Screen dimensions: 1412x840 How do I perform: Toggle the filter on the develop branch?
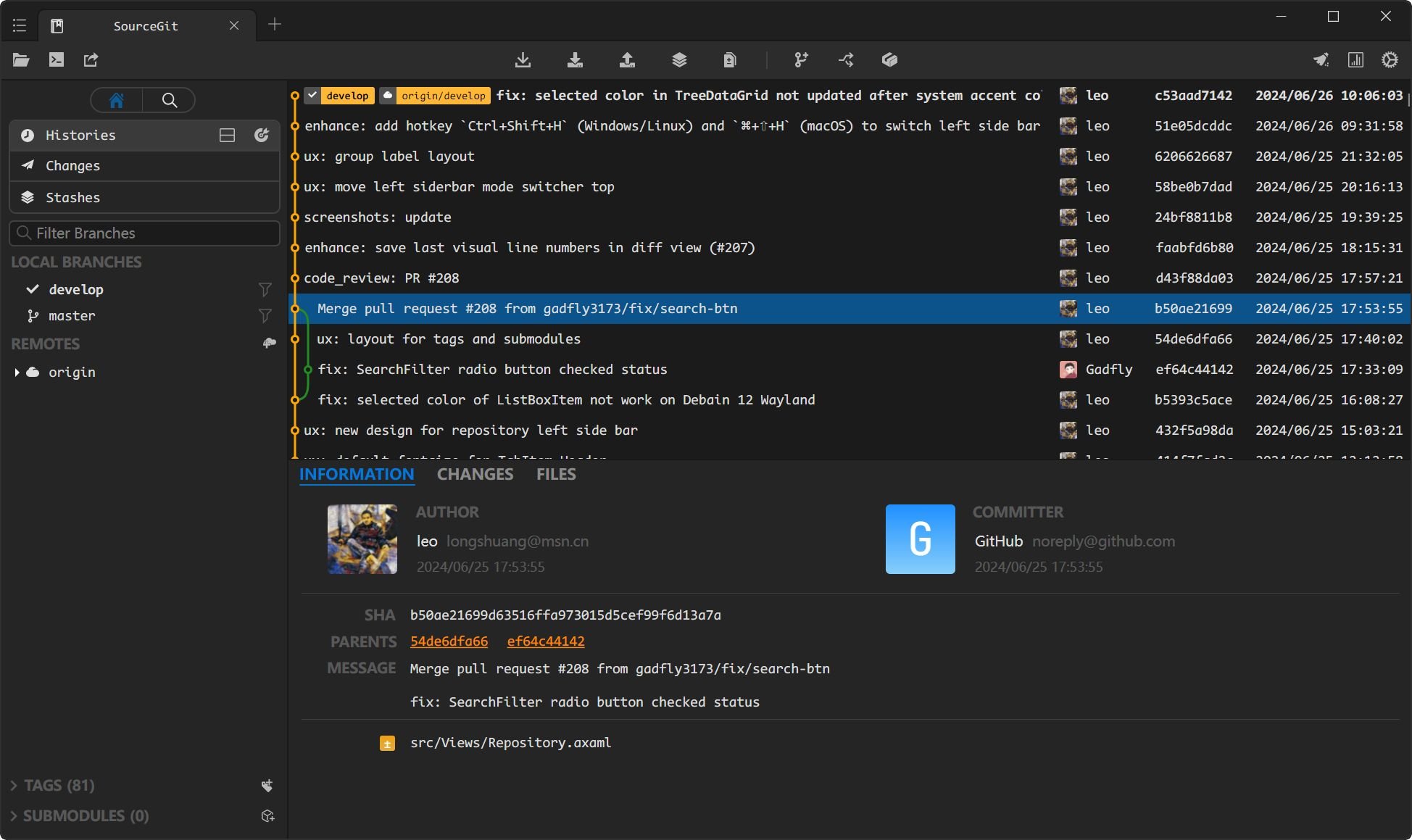point(265,289)
